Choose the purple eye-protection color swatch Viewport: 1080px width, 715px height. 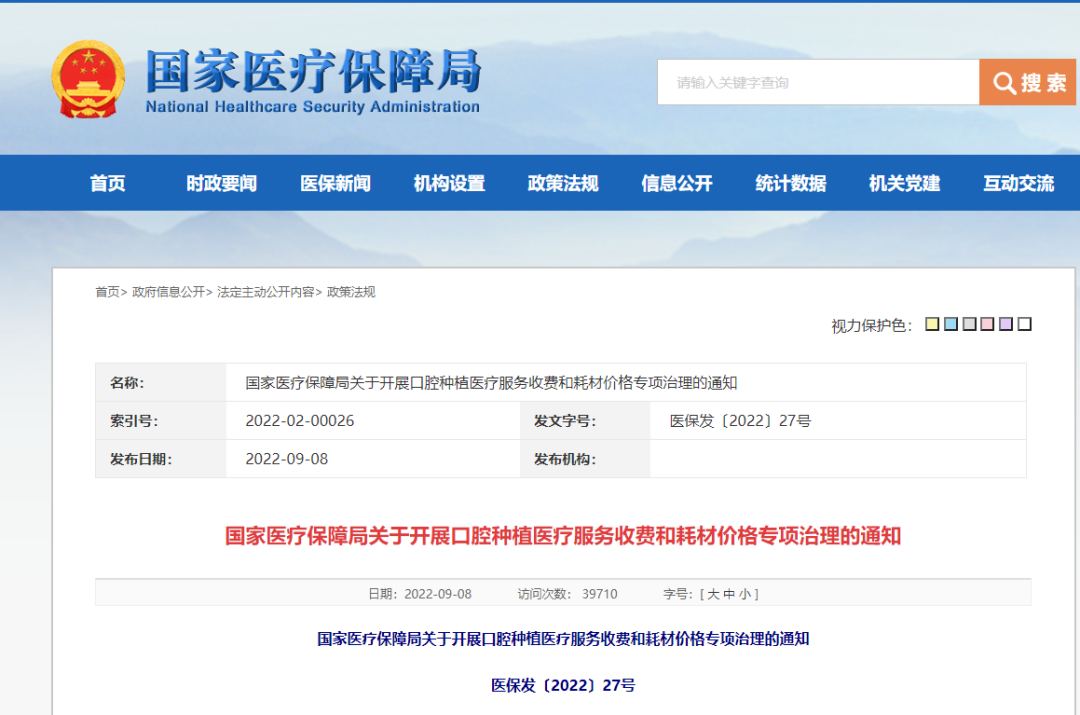click(1006, 324)
